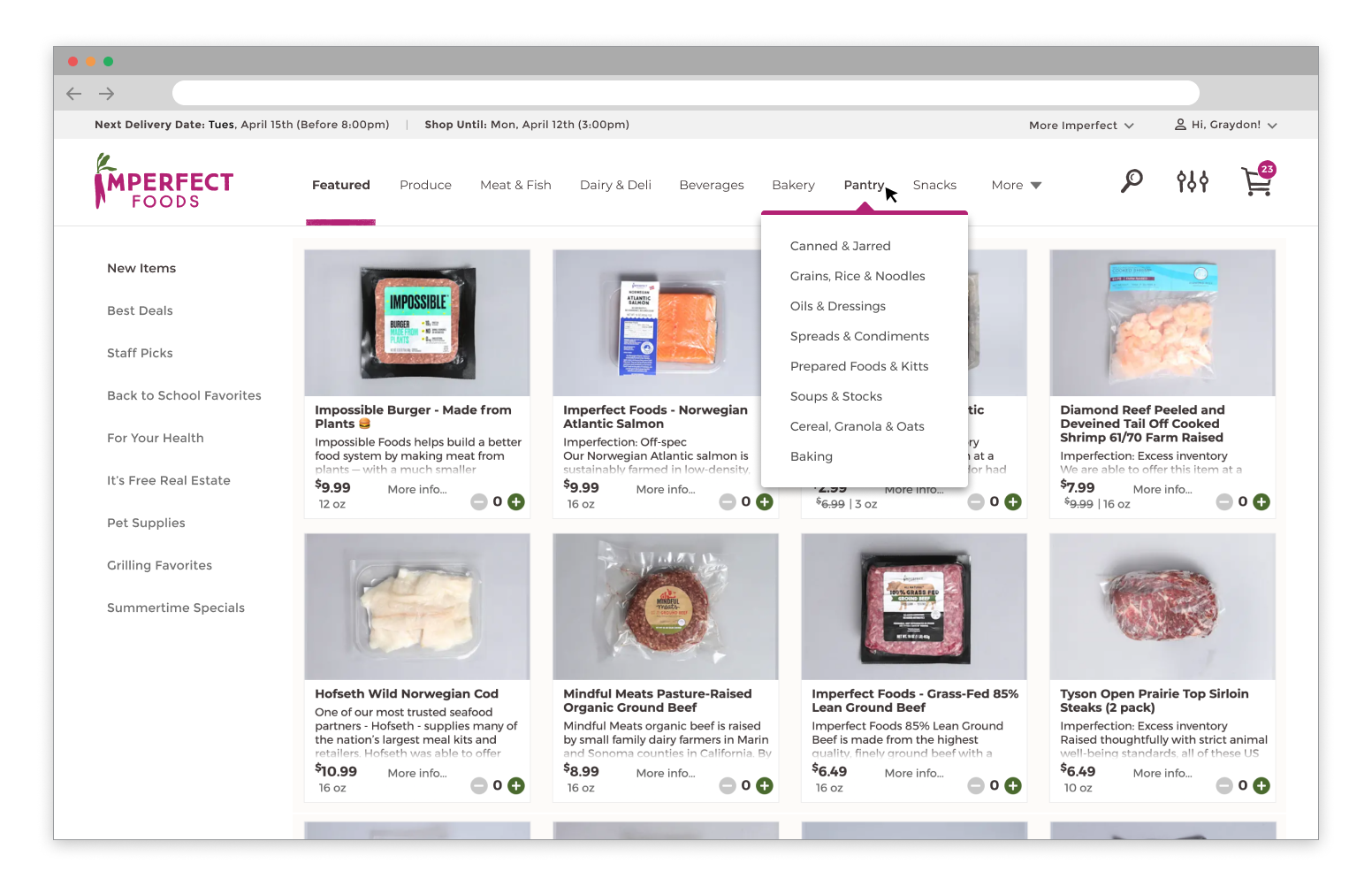Image resolution: width=1372 pixels, height=887 pixels.
Task: Choose Cereal, Granola & Oats
Action: coord(857,426)
